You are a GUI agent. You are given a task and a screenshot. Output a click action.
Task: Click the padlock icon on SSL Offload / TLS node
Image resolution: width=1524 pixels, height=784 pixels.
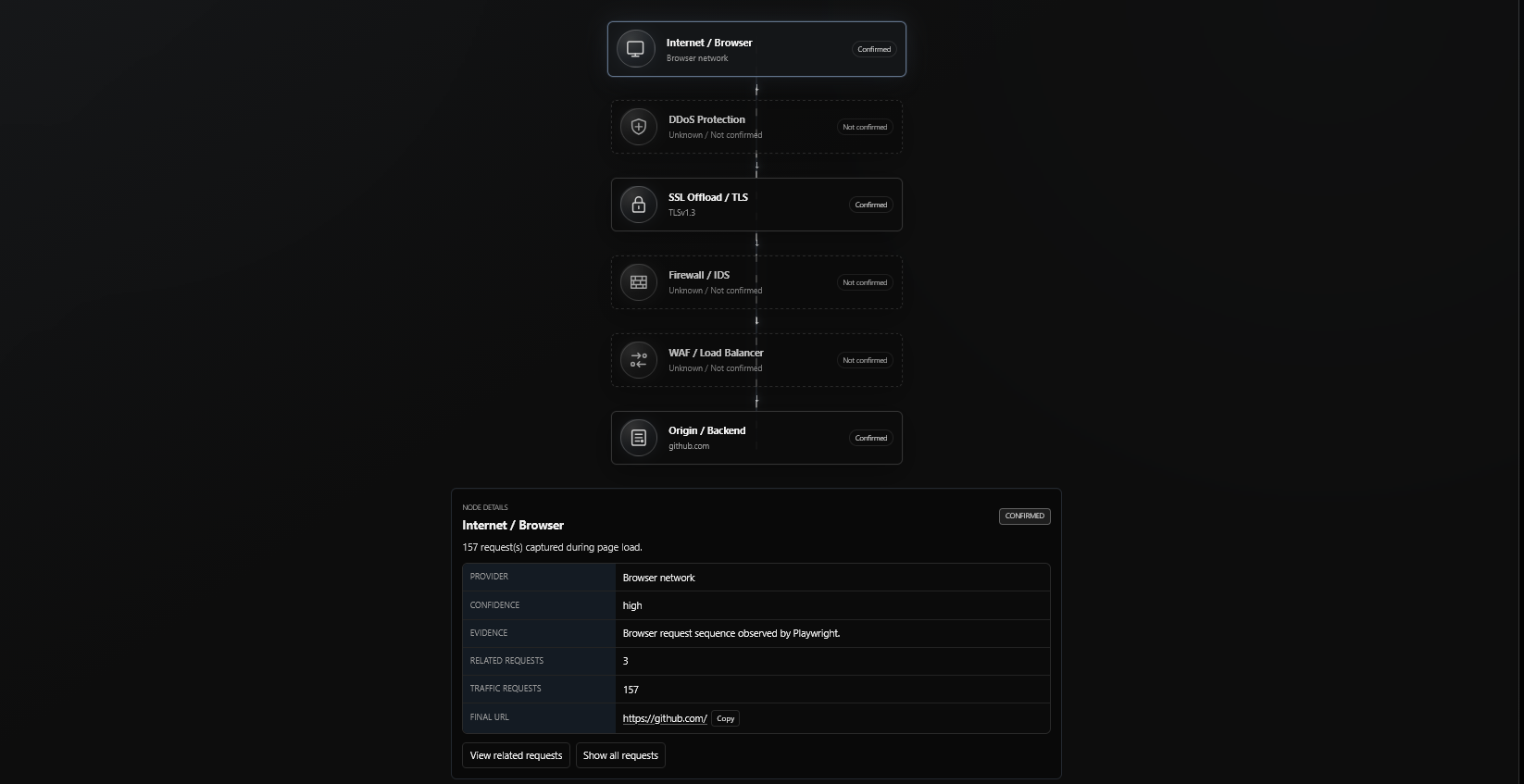pos(639,205)
